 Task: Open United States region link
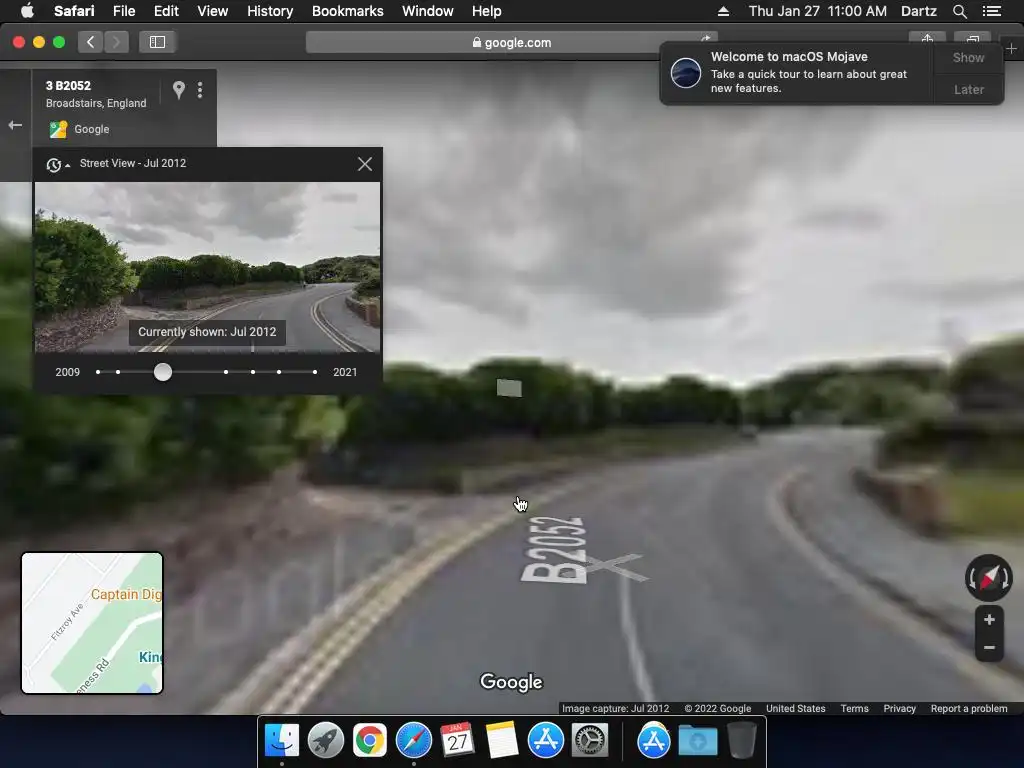tap(795, 709)
